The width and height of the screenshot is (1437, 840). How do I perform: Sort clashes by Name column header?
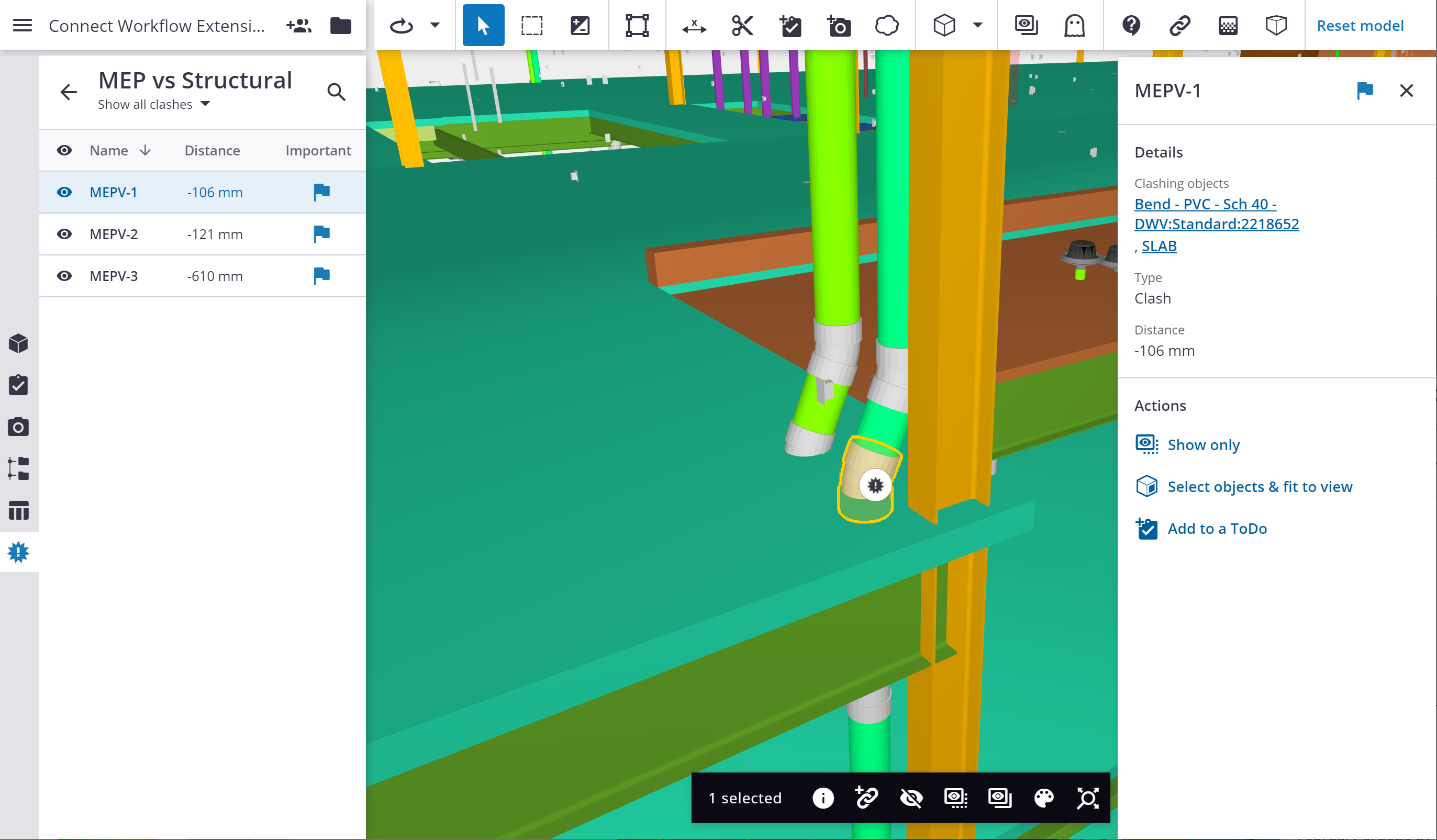pyautogui.click(x=109, y=151)
